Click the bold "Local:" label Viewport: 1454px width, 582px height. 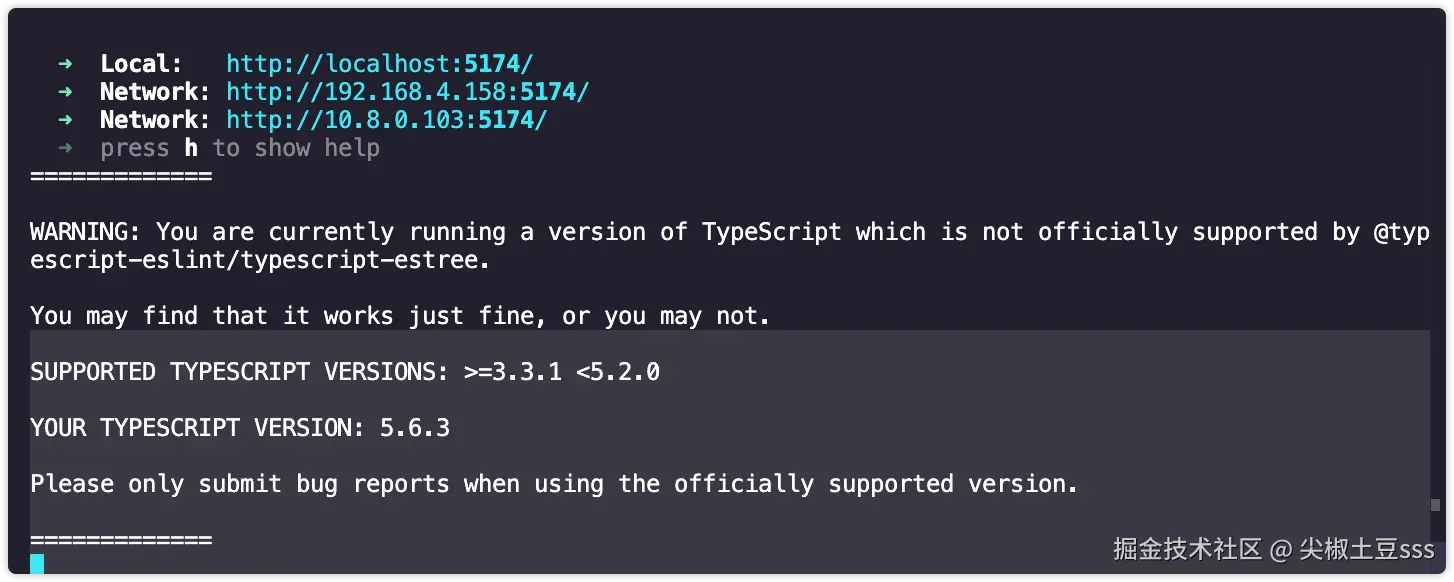pyautogui.click(x=141, y=64)
